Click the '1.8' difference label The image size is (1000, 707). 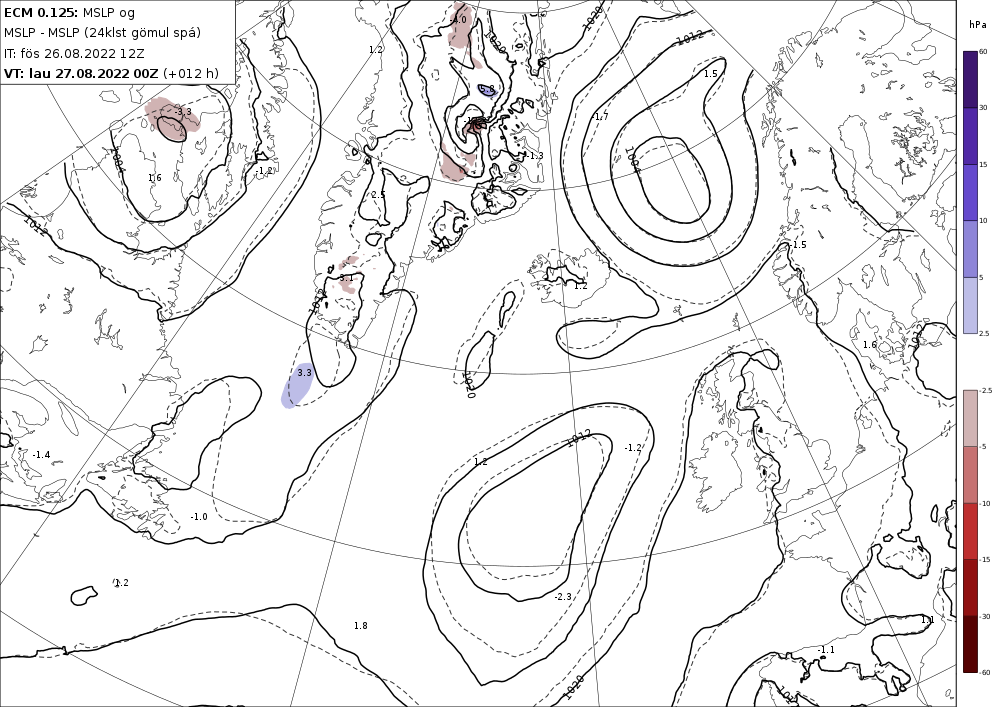360,625
